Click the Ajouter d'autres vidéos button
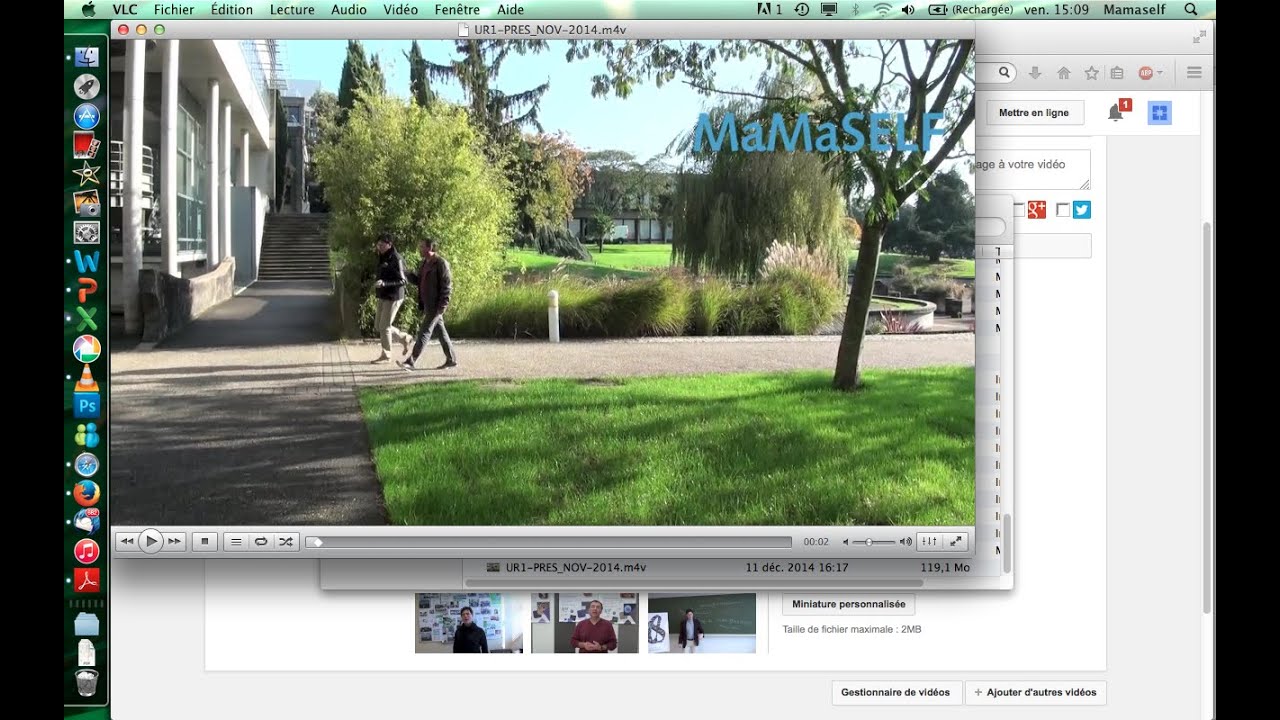This screenshot has width=1280, height=720. 1035,692
